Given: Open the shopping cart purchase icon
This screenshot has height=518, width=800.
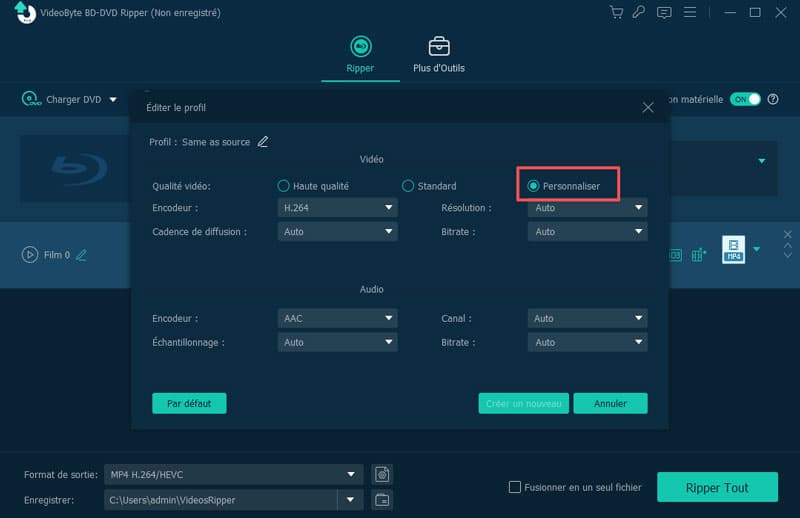Looking at the screenshot, I should (618, 13).
